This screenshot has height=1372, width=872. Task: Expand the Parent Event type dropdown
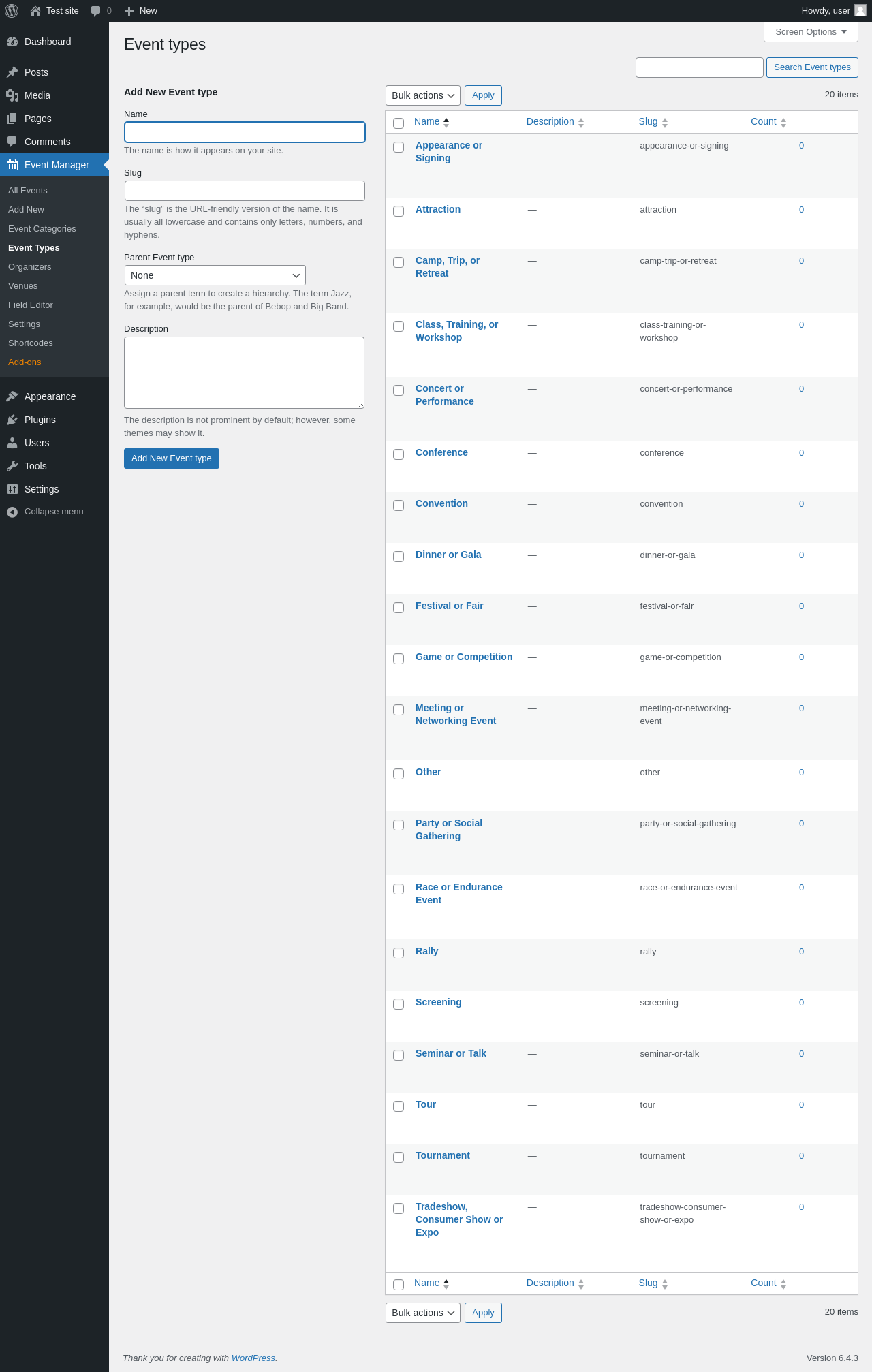[x=215, y=275]
